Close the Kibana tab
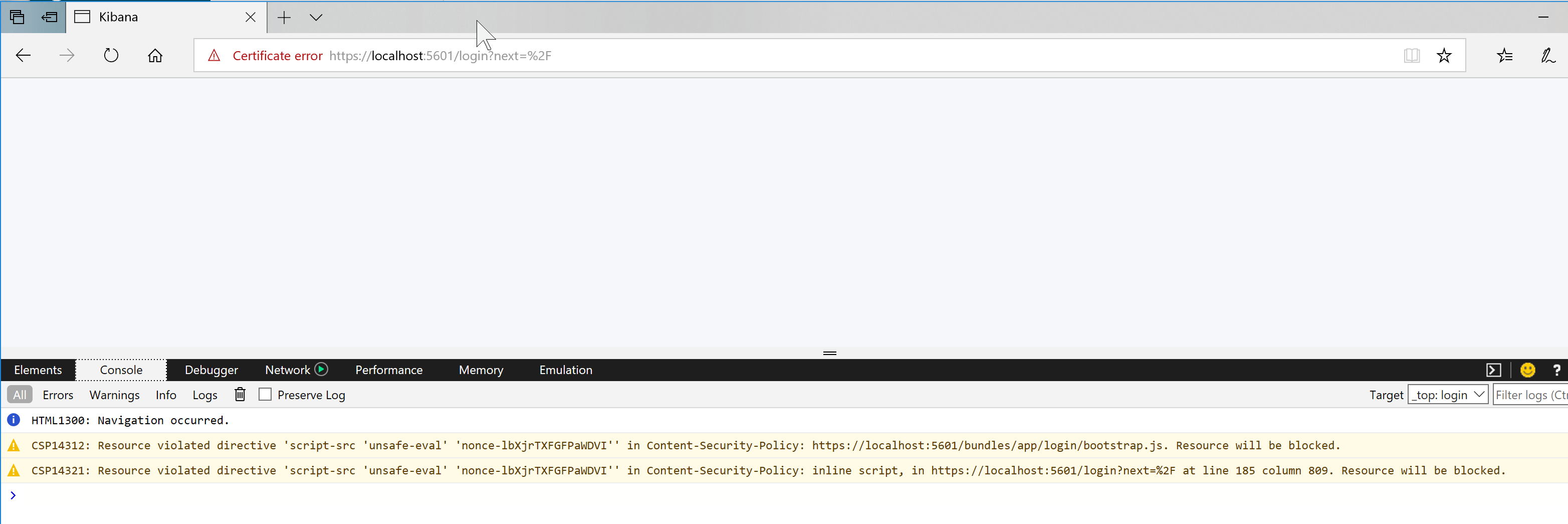1568x524 pixels. pos(250,17)
